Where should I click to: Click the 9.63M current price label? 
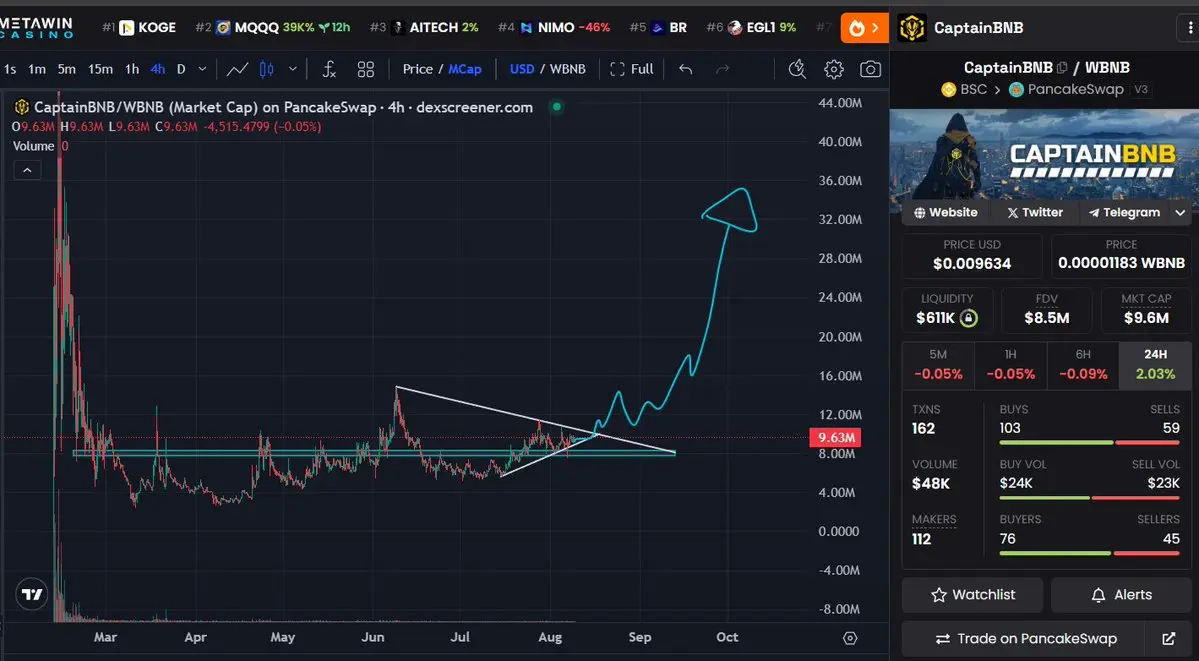[x=835, y=438]
